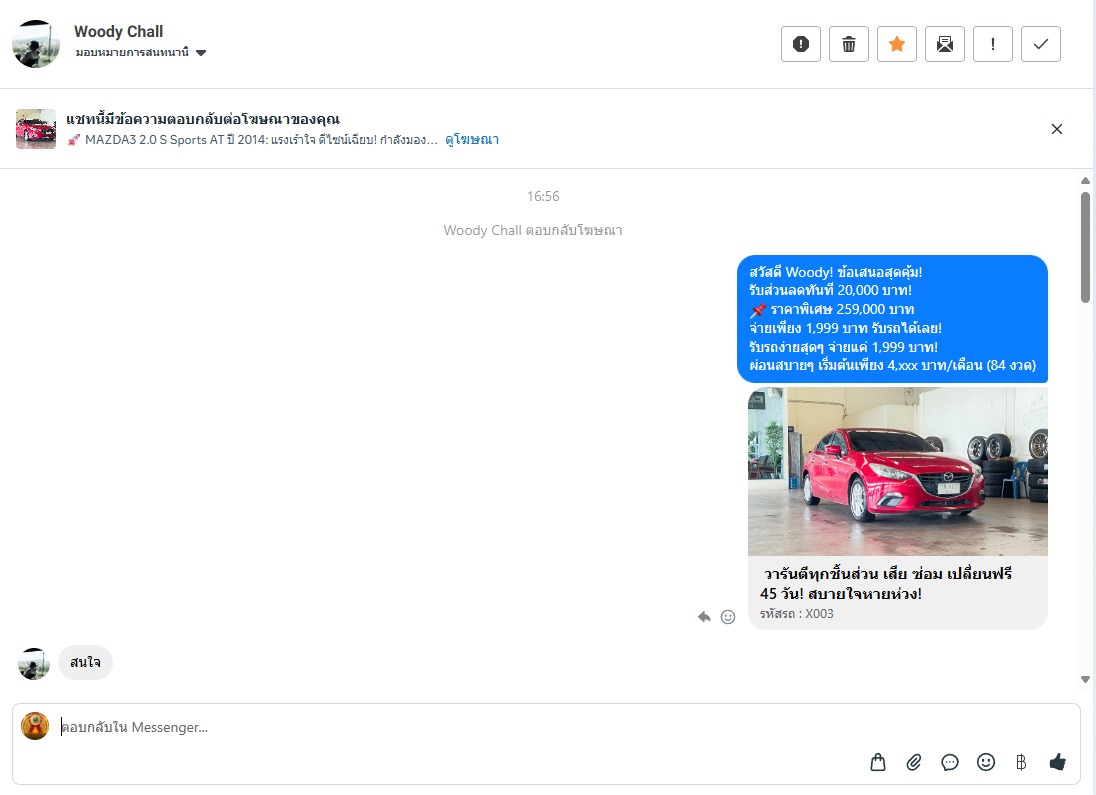Image resolution: width=1096 pixels, height=795 pixels.
Task: Open the red Mazda3 photo in chat
Action: 897,471
